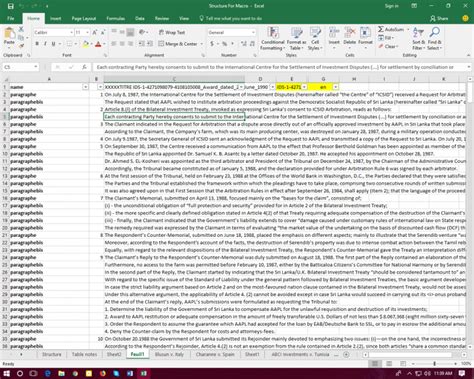
Task: Open filter dropdown on yellow cell E1
Action: [304, 87]
